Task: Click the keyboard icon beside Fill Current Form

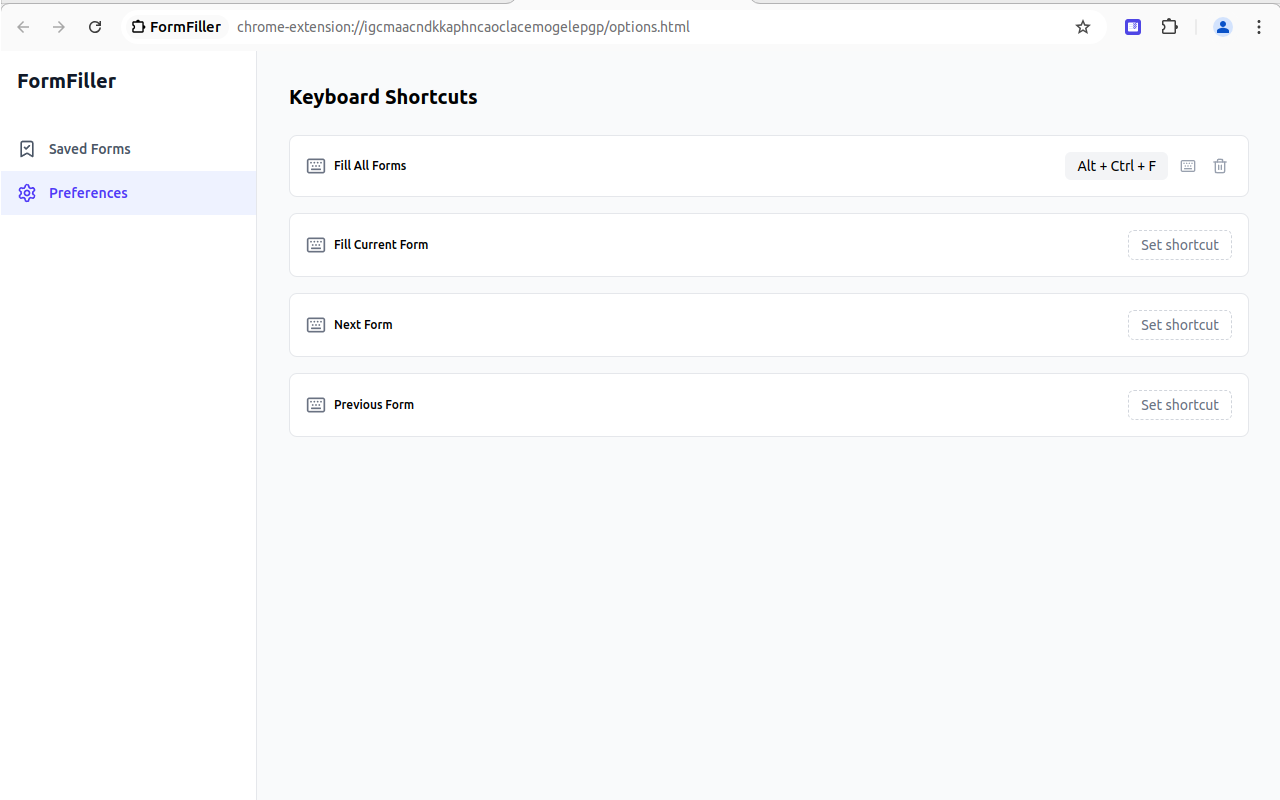Action: 316,245
